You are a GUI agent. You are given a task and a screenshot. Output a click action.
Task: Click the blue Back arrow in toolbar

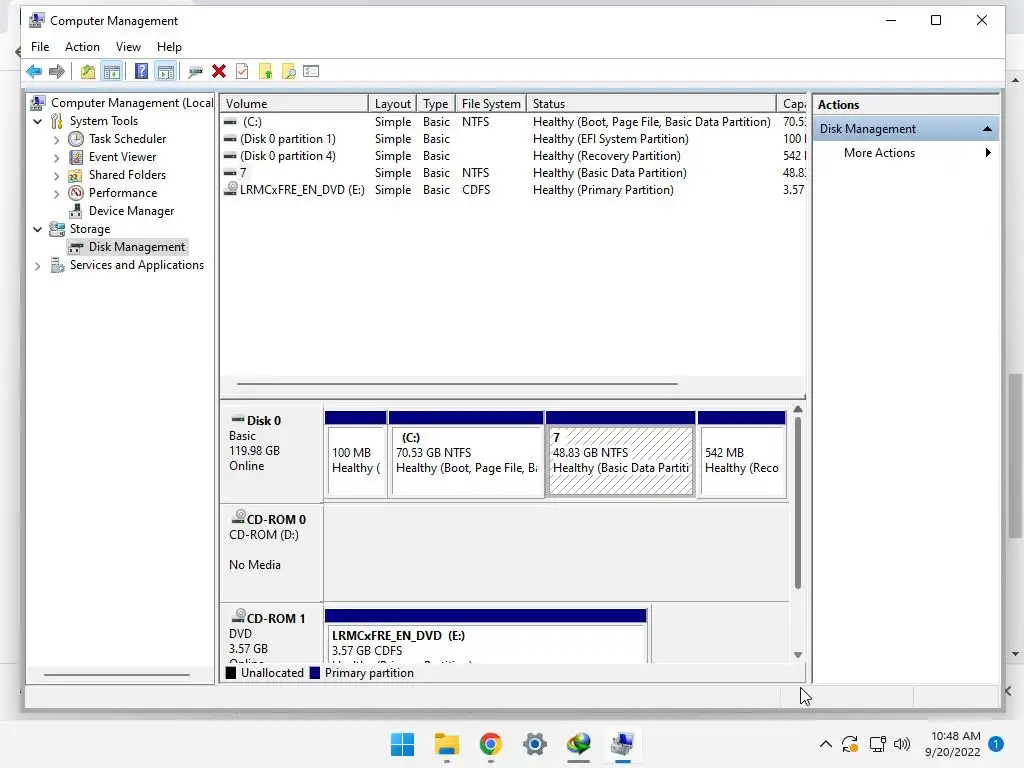(x=34, y=71)
